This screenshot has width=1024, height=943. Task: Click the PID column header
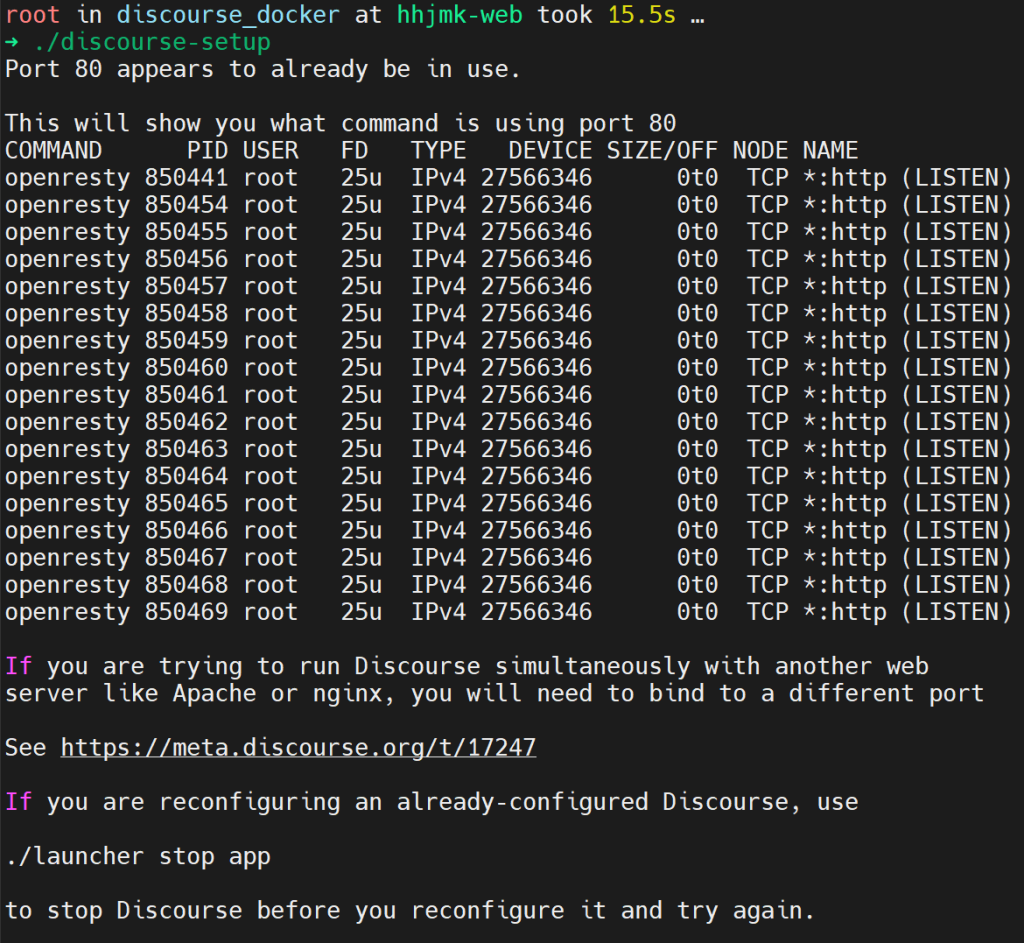pyautogui.click(x=207, y=150)
